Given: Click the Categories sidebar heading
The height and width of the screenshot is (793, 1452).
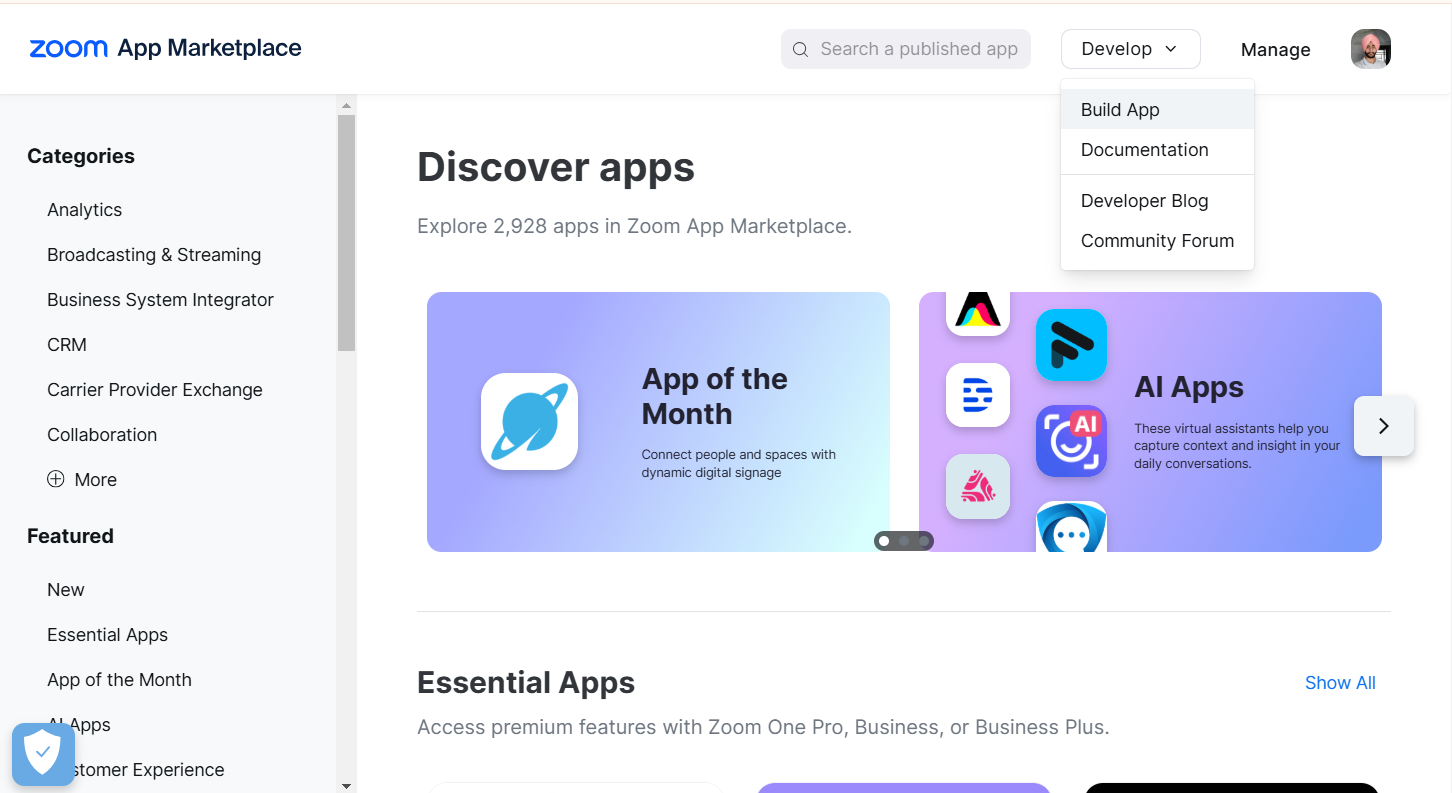Looking at the screenshot, I should coord(81,156).
